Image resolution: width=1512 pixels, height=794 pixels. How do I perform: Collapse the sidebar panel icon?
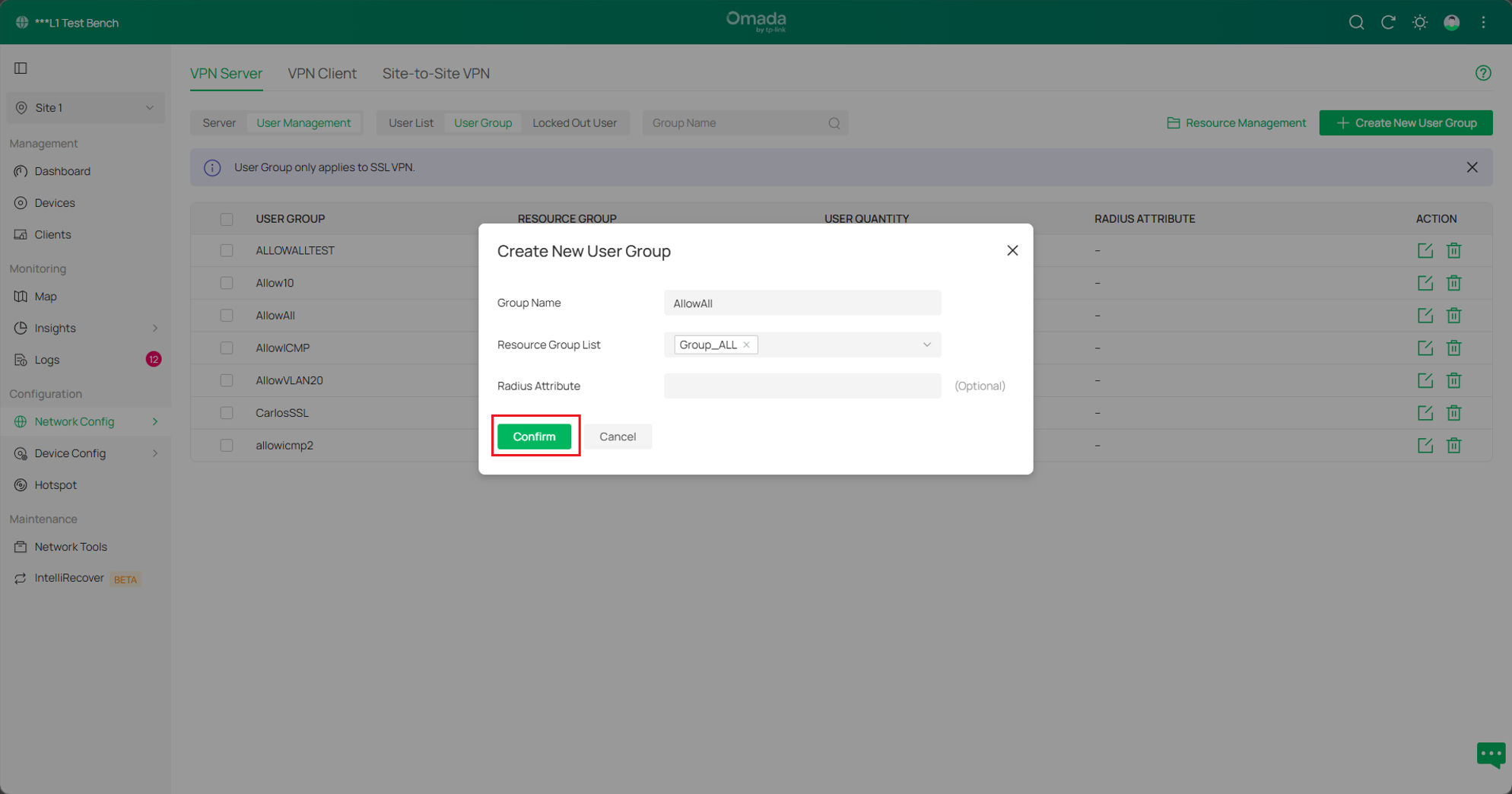21,68
